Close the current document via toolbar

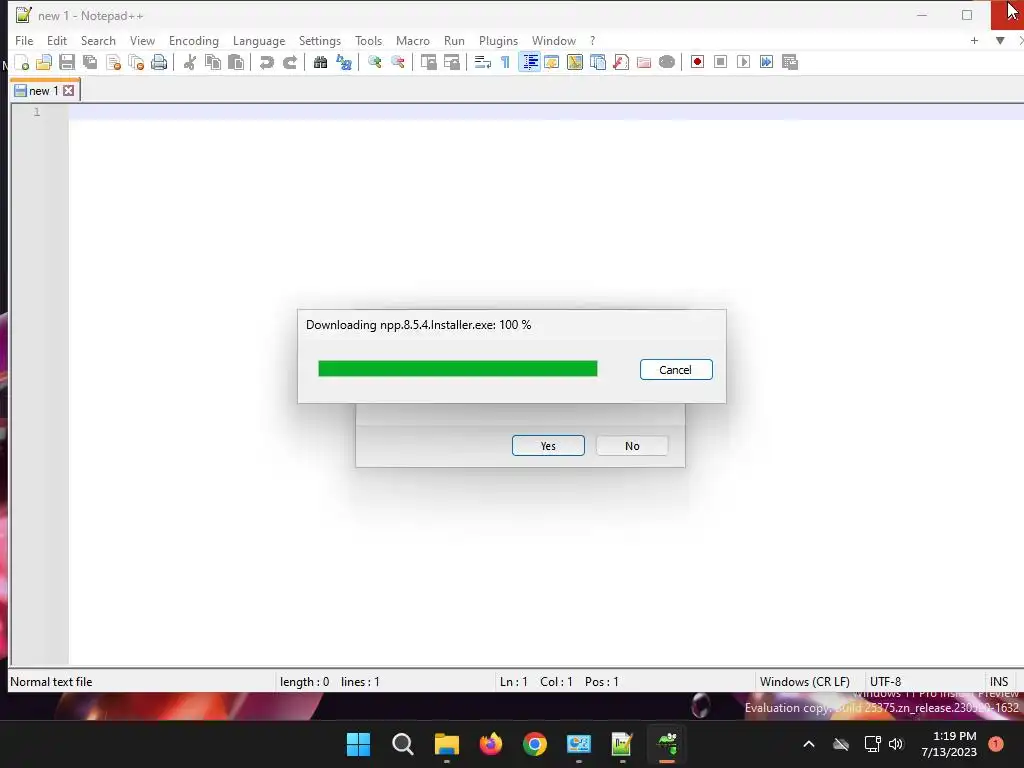(114, 62)
